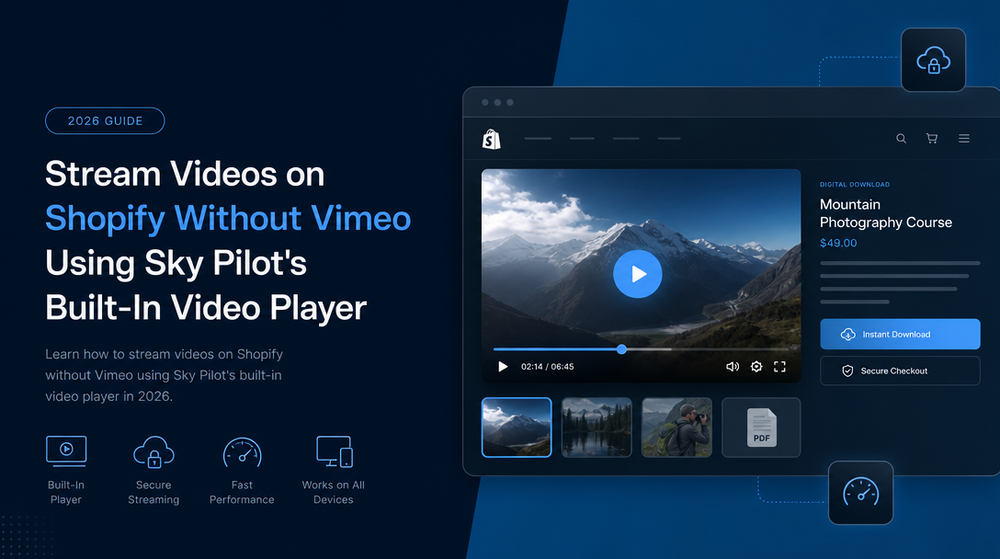Click the $49.00 price
The image size is (1000, 559).
tap(838, 243)
